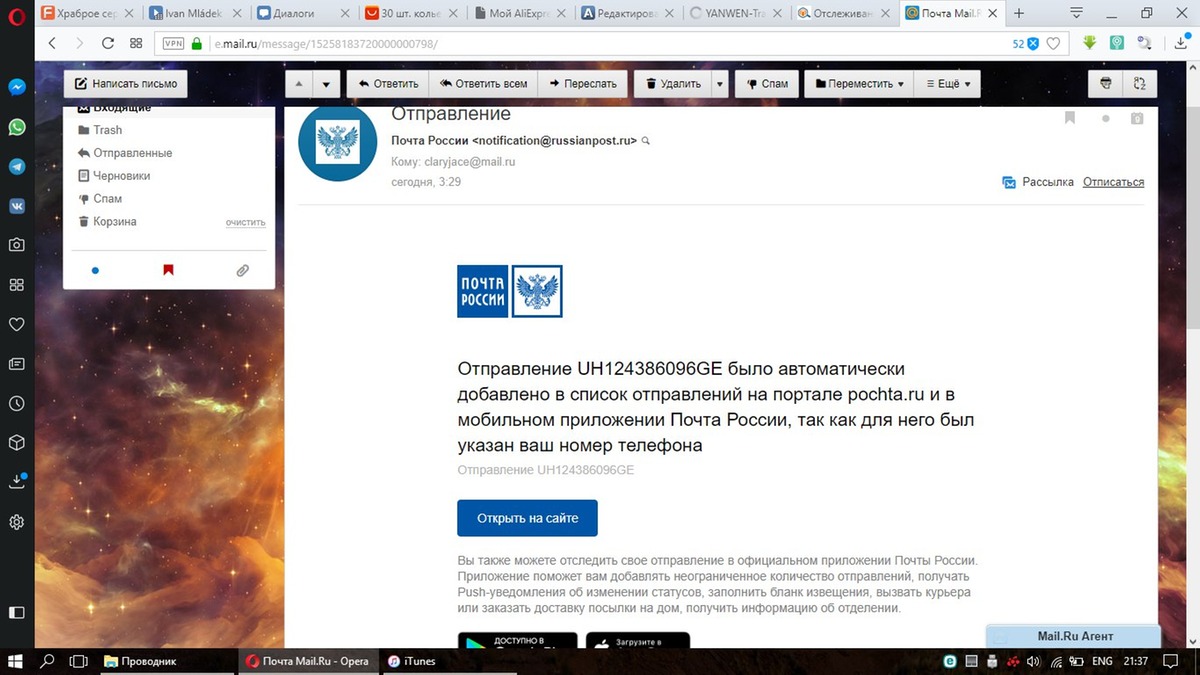Open the Переместить dropdown
The image size is (1200, 675).
click(x=859, y=84)
